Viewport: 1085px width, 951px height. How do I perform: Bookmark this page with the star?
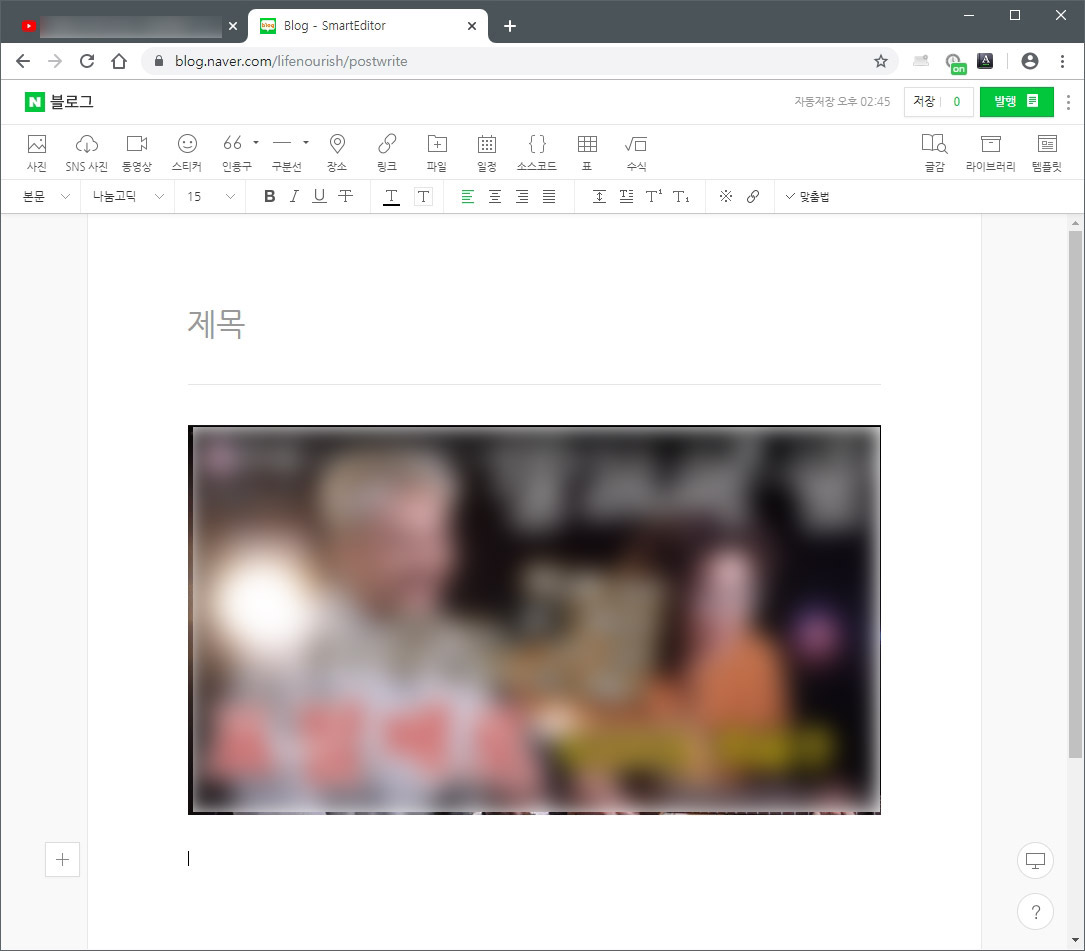pyautogui.click(x=880, y=61)
